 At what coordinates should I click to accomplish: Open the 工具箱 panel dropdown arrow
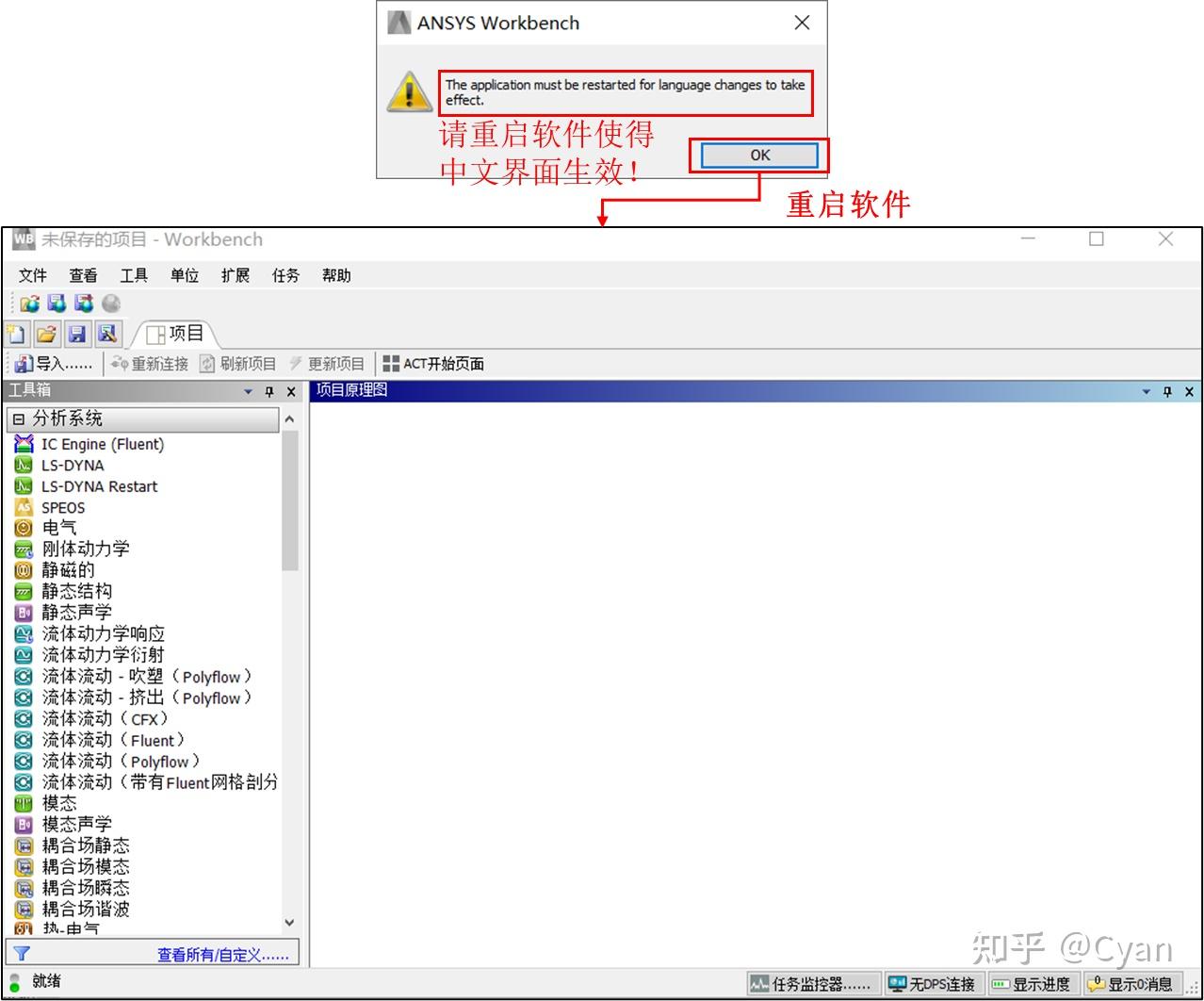pos(247,391)
